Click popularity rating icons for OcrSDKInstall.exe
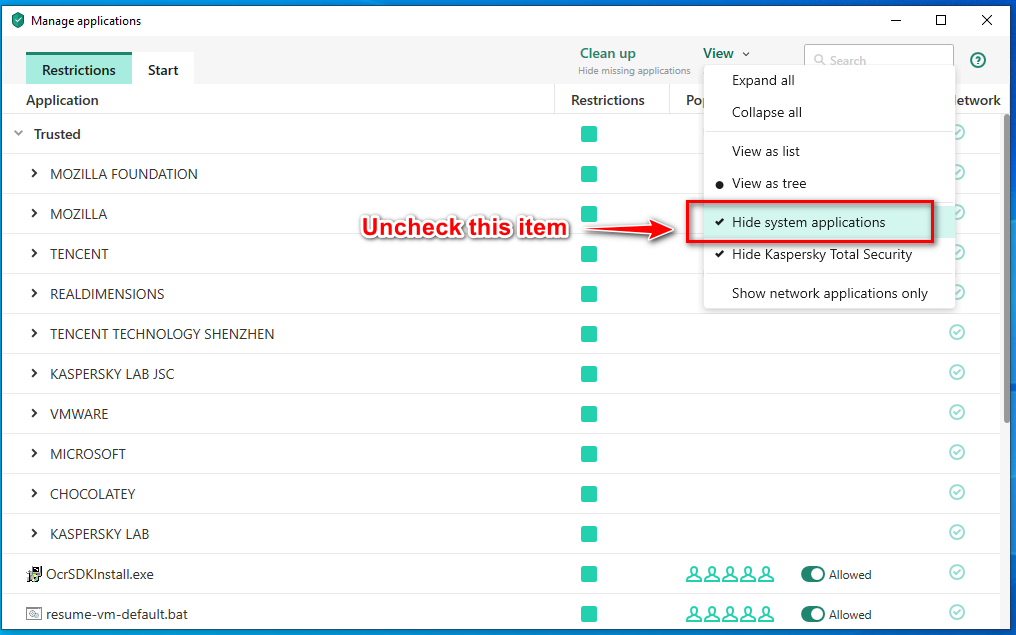This screenshot has width=1016, height=635. (730, 574)
